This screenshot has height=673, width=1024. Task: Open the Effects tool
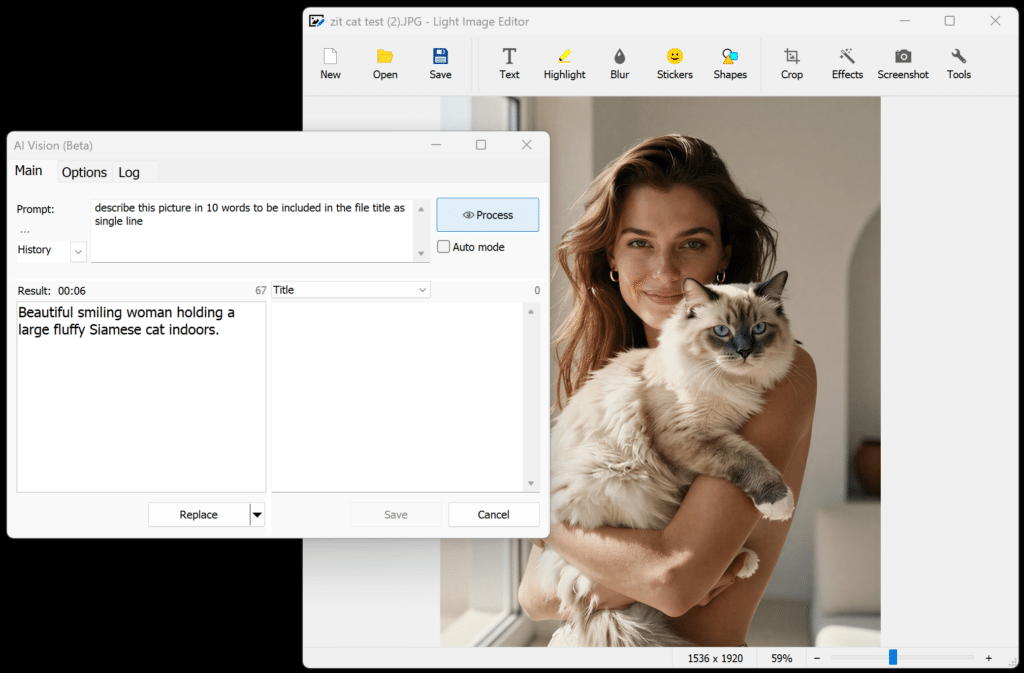coord(847,63)
